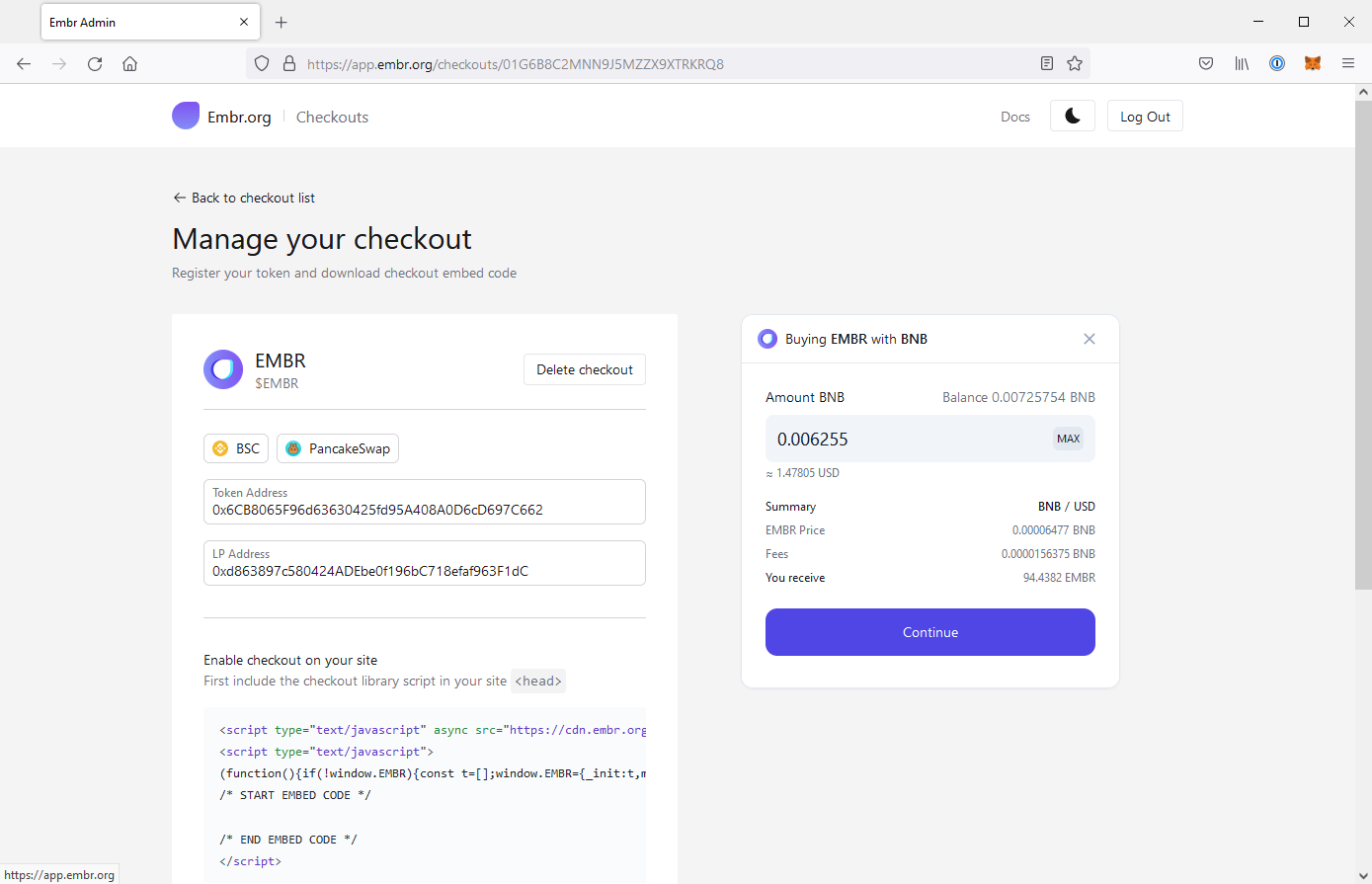The height and width of the screenshot is (884, 1372).
Task: Click the EMBR icon in widget header
Action: [x=767, y=339]
